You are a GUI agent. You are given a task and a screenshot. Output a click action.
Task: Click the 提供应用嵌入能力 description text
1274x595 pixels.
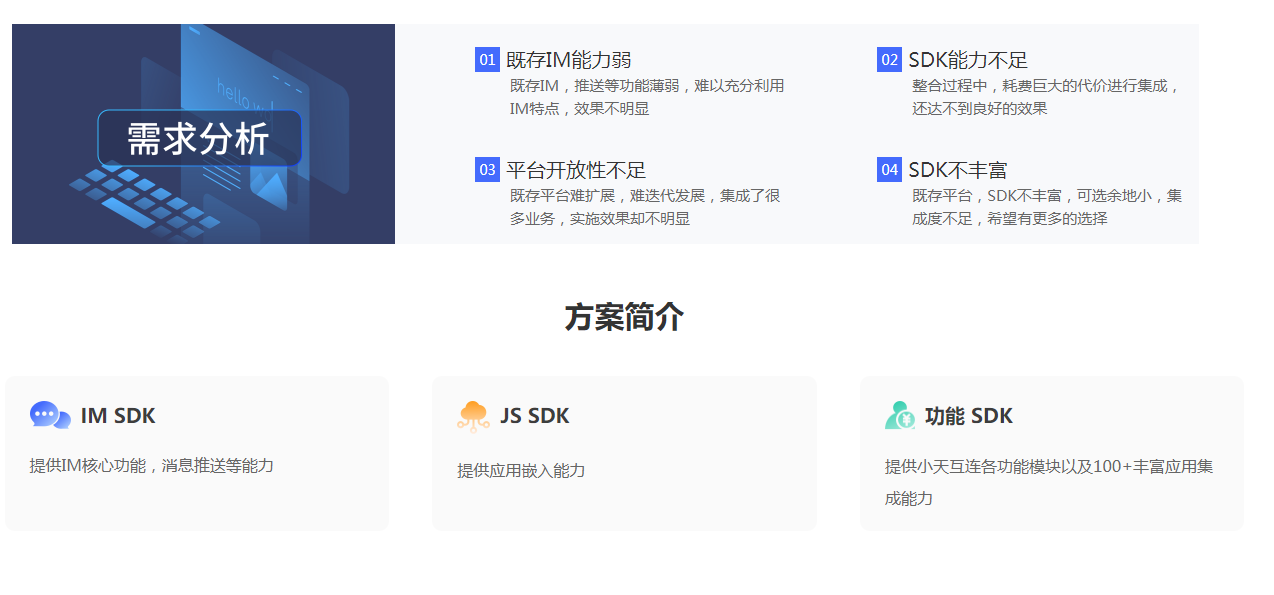click(521, 470)
